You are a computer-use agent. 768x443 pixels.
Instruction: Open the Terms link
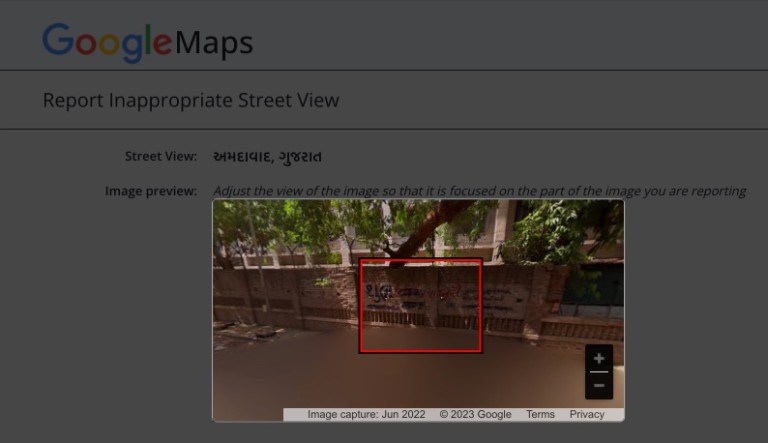pos(540,414)
